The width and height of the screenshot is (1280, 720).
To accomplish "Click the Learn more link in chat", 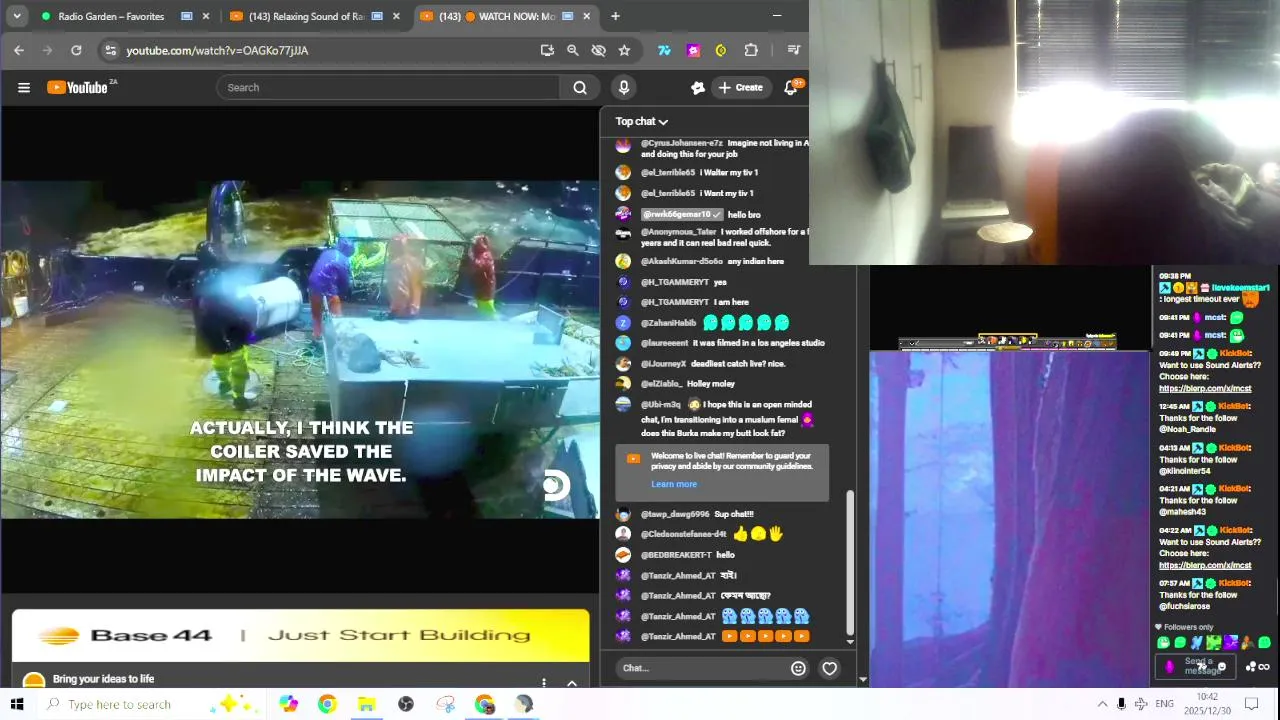I will coord(674,484).
